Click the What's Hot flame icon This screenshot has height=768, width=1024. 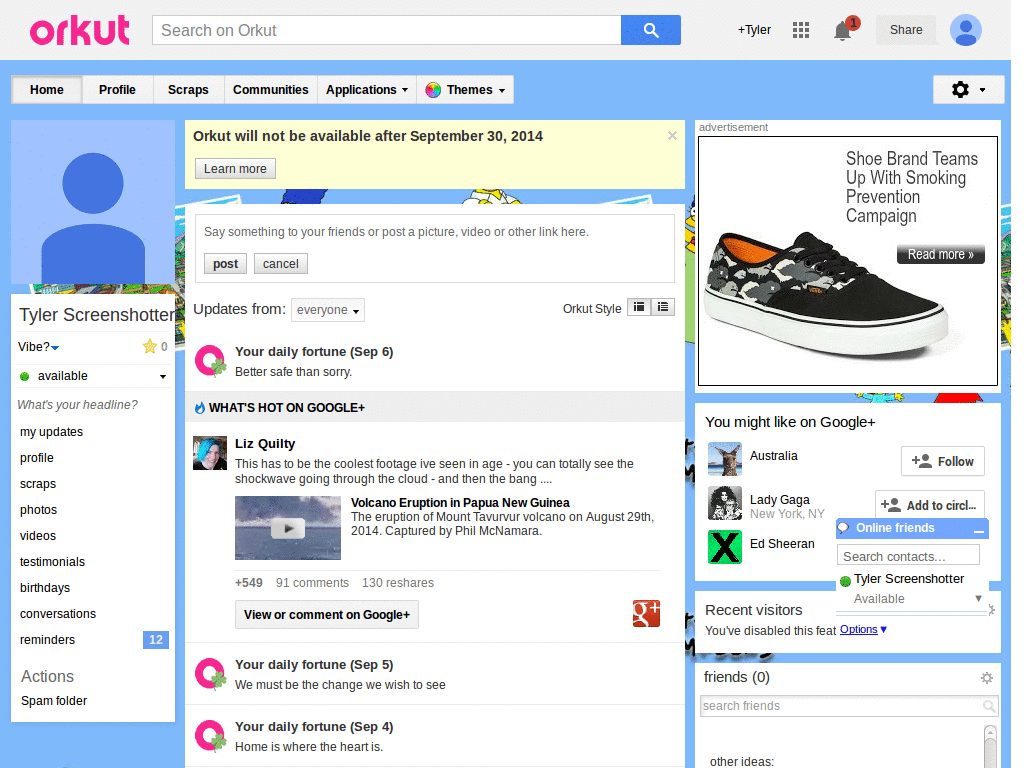point(200,408)
